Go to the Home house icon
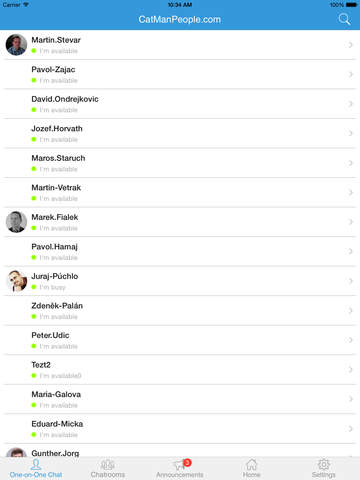 pyautogui.click(x=252, y=464)
